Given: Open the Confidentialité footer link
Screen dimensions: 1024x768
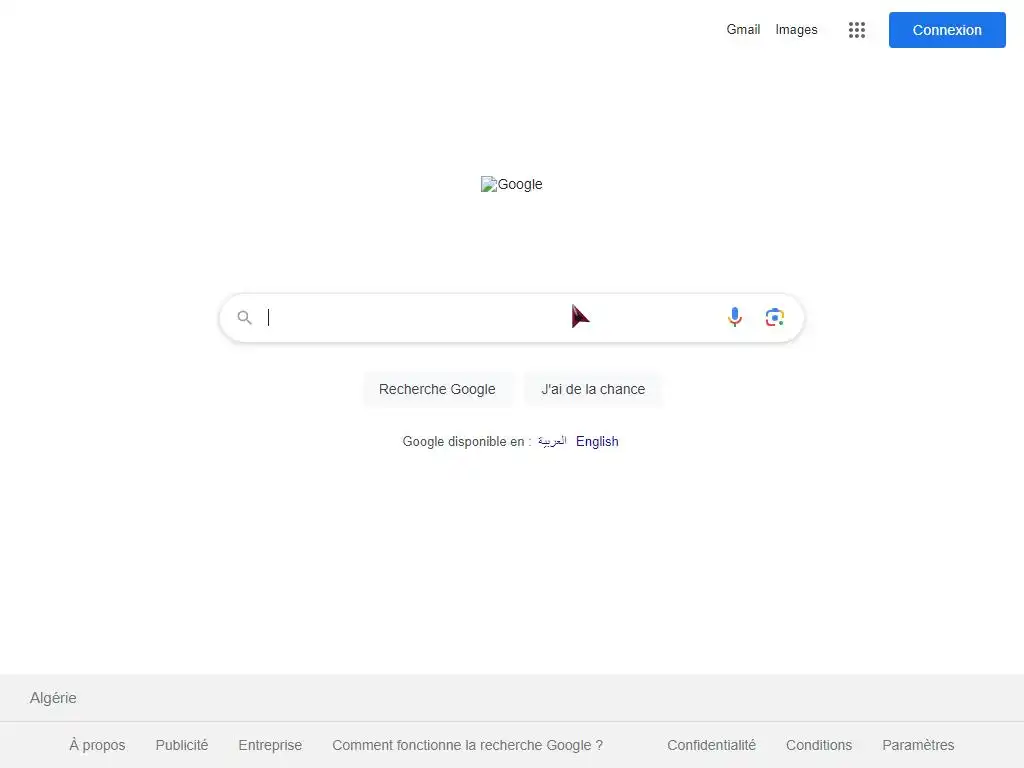Looking at the screenshot, I should tap(711, 745).
